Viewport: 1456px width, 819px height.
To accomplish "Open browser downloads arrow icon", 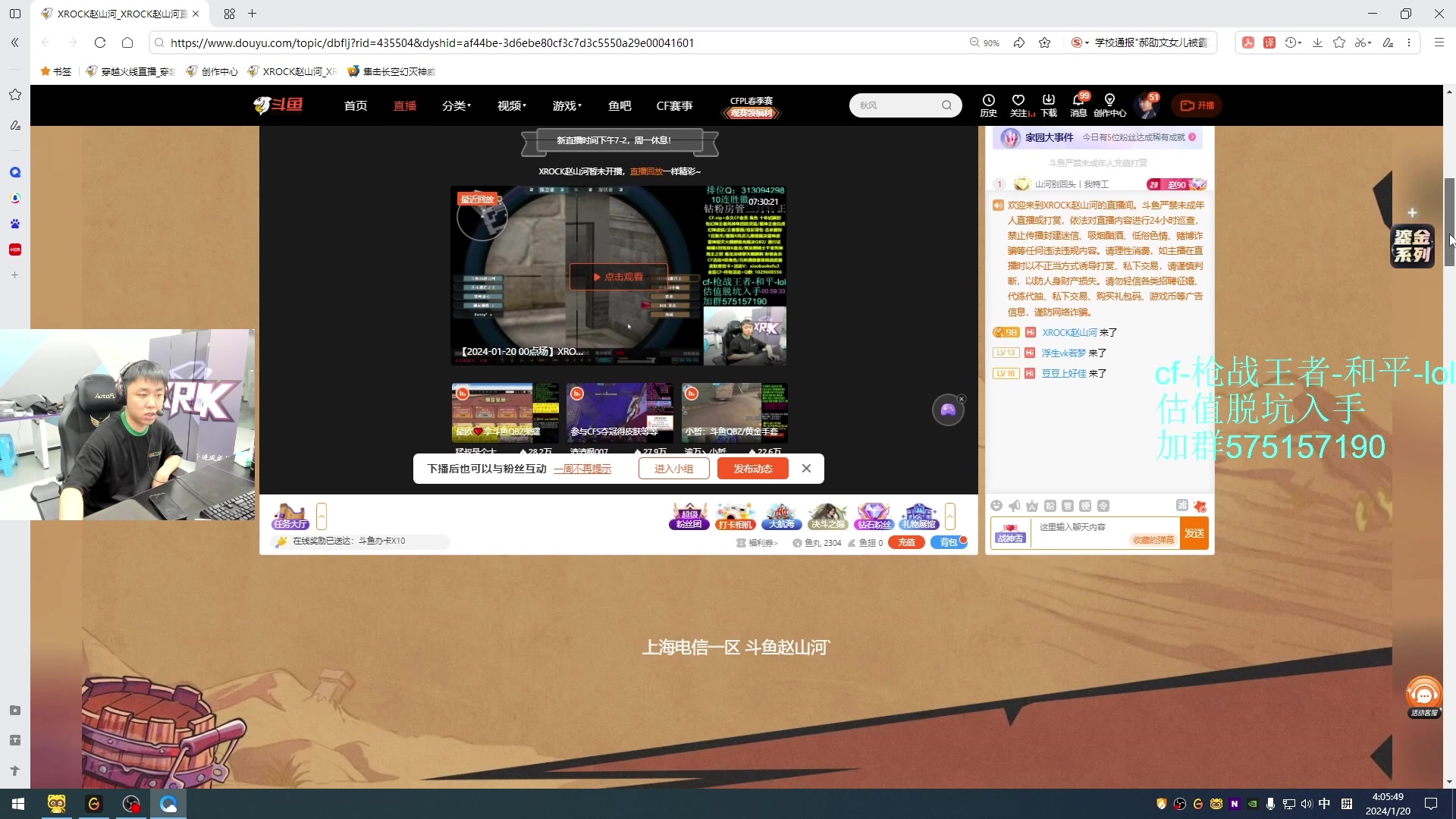I will tap(1318, 42).
